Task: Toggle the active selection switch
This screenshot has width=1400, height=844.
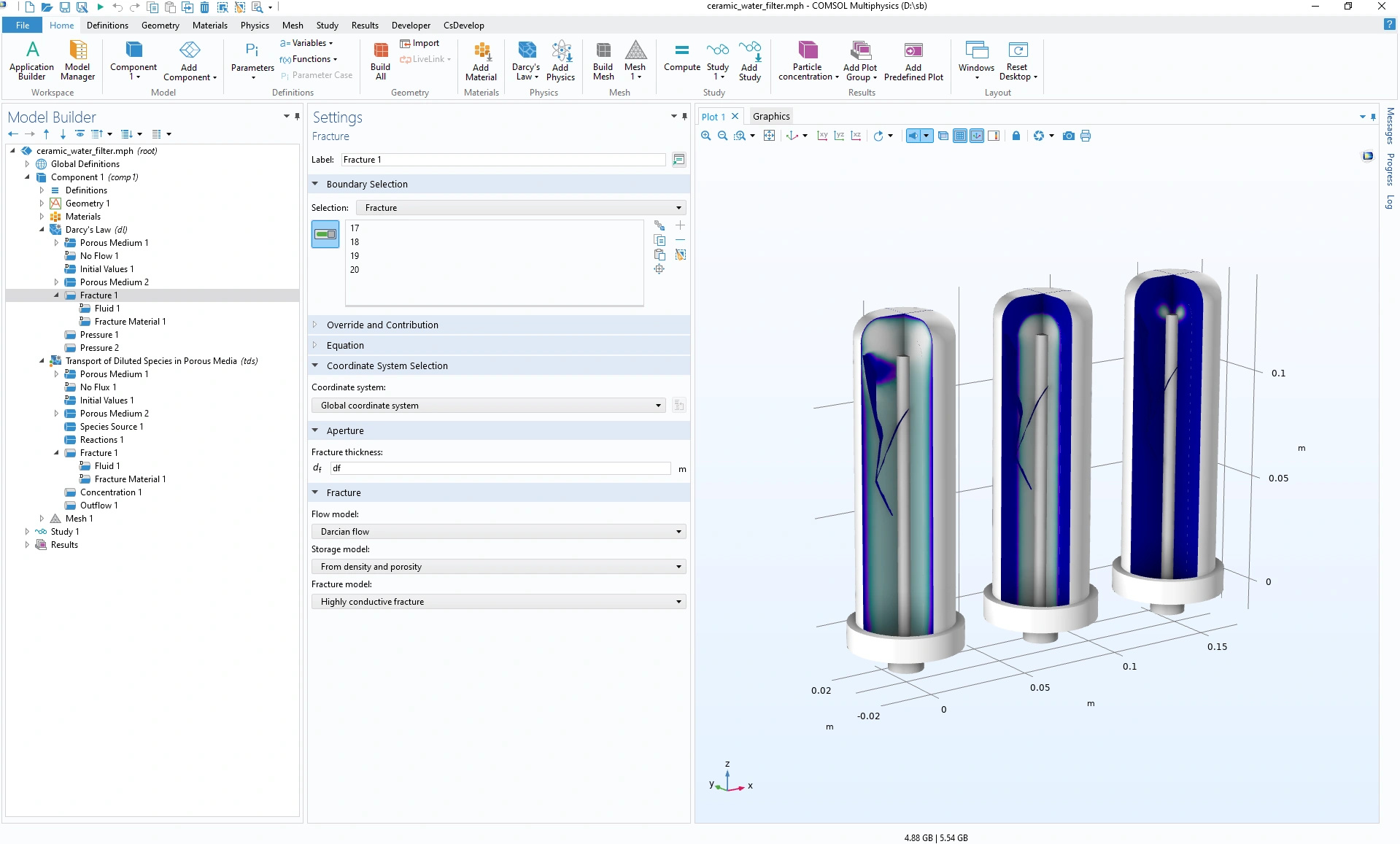Action: click(325, 234)
